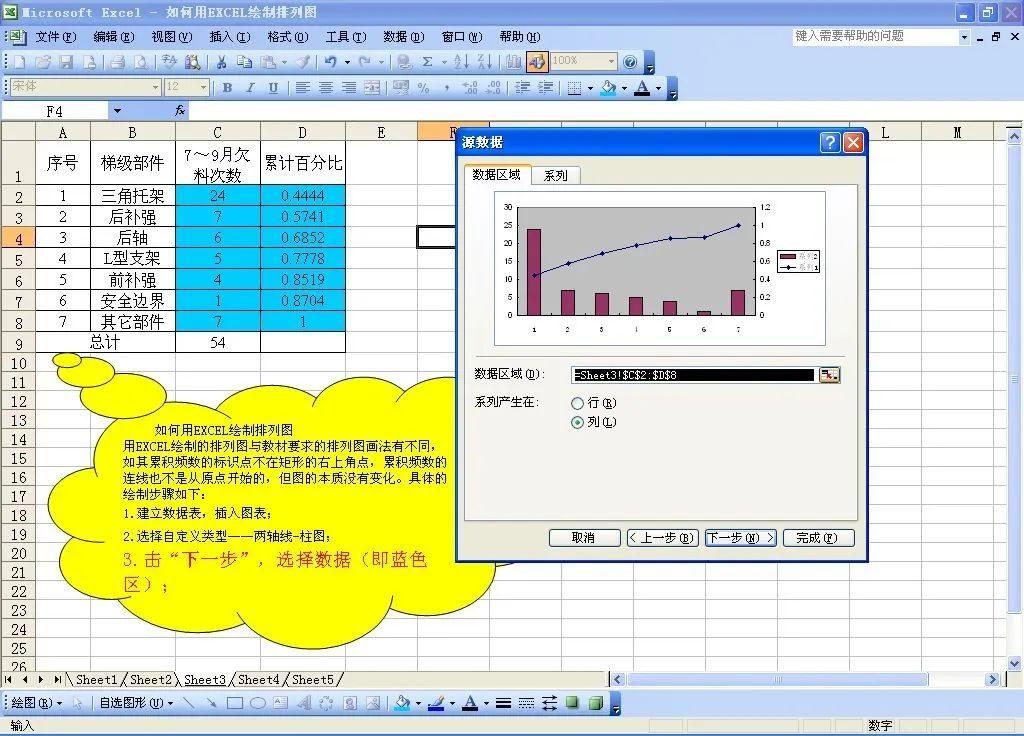
Task: Click the 完成(F) finish button
Action: 818,537
